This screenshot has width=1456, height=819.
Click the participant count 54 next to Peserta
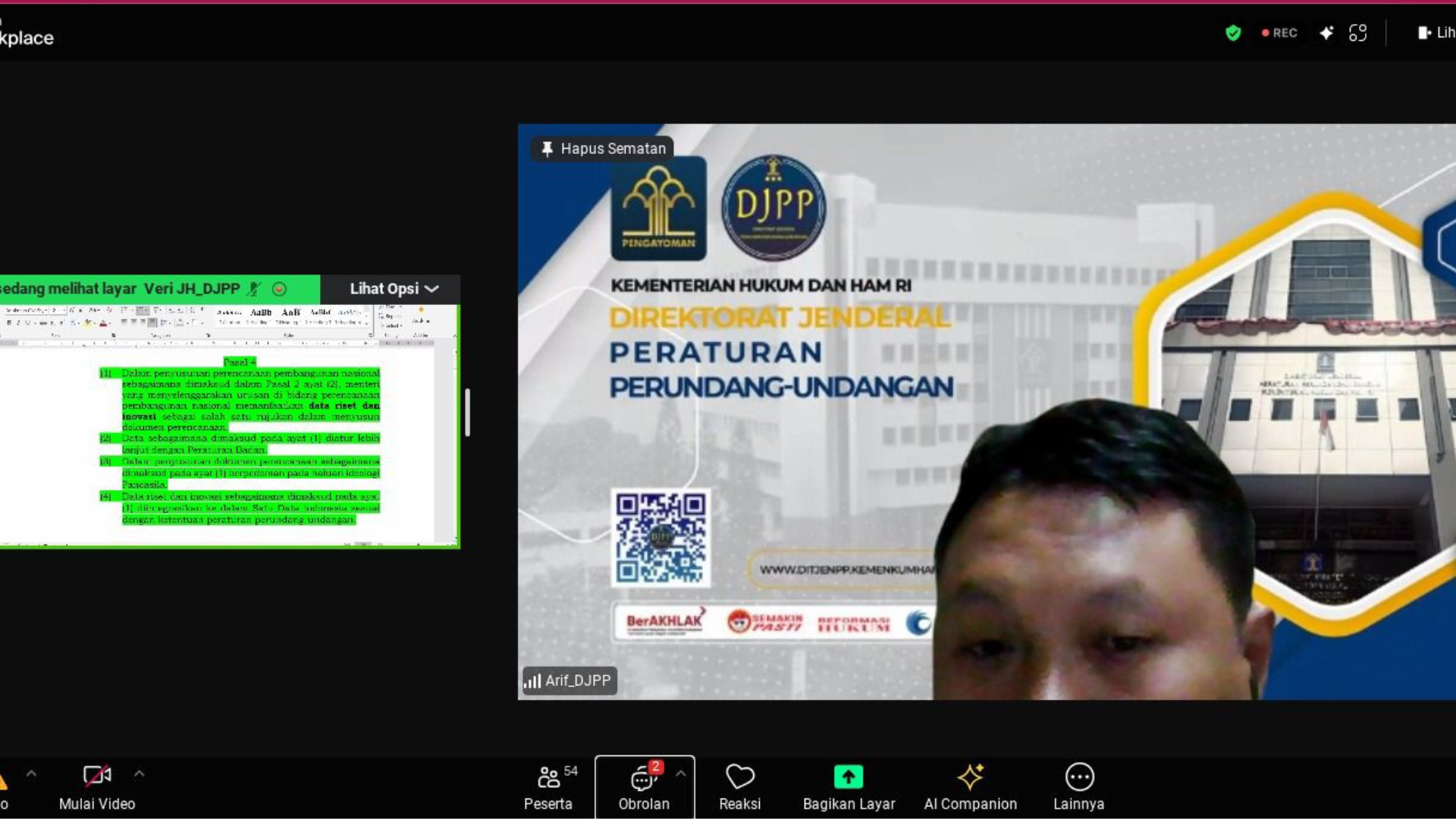571,771
